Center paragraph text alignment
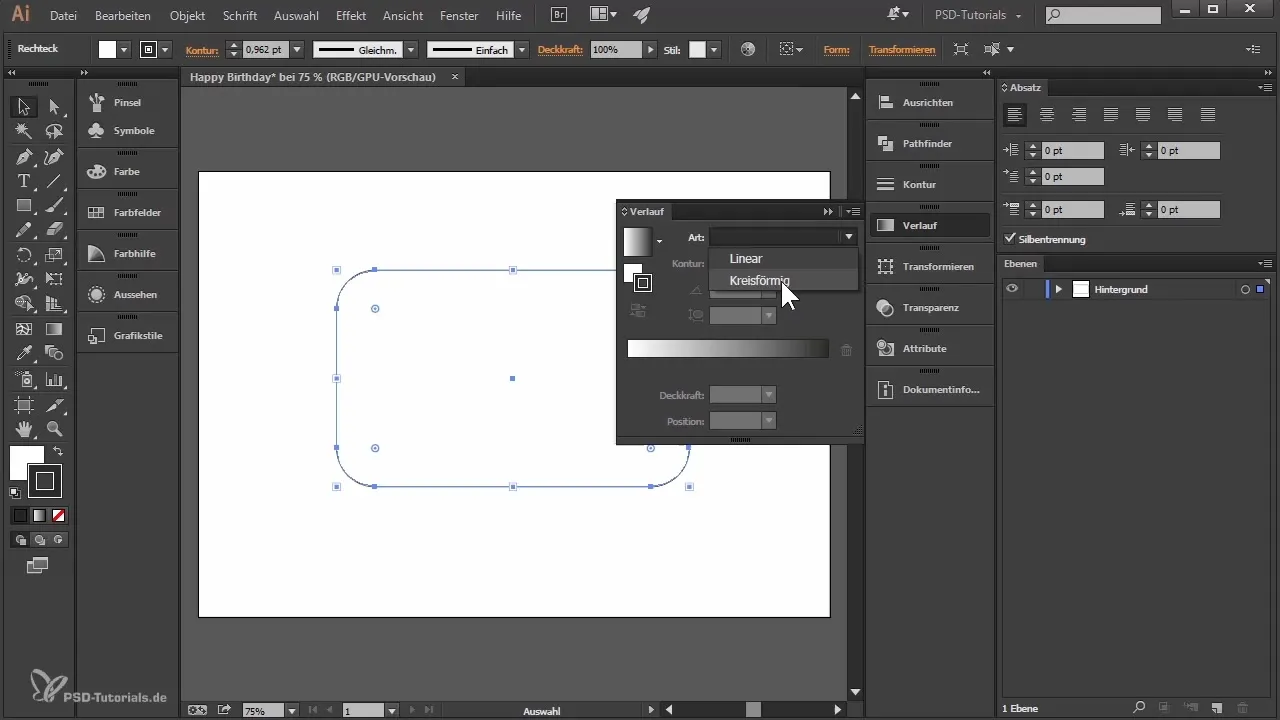Viewport: 1280px width, 720px height. [1047, 115]
